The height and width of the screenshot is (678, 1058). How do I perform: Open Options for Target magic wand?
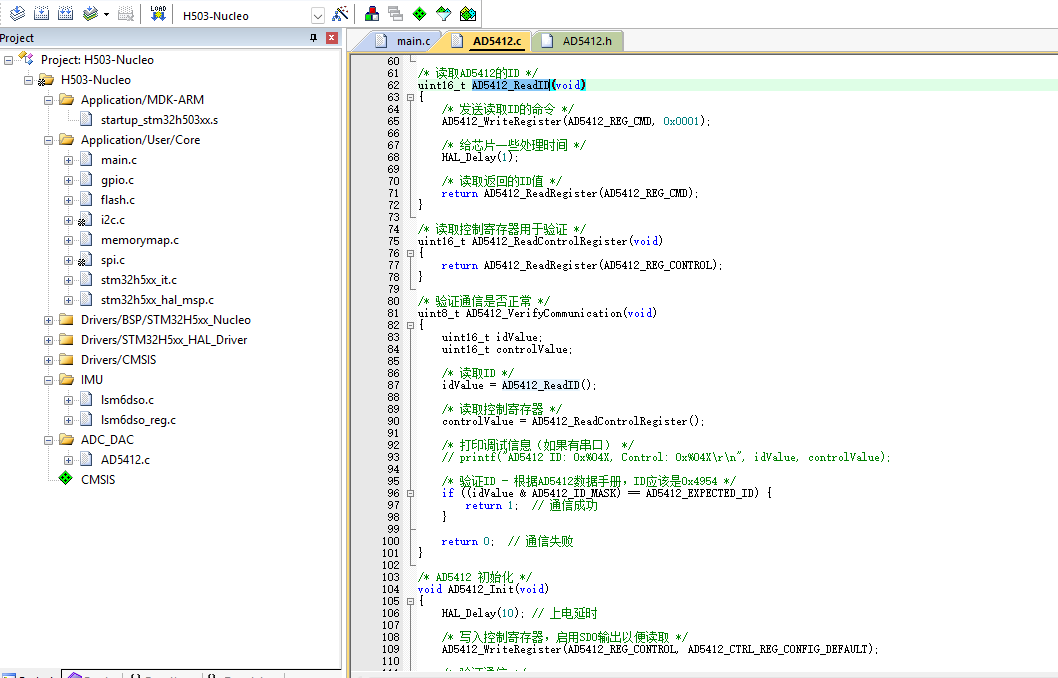click(x=340, y=14)
